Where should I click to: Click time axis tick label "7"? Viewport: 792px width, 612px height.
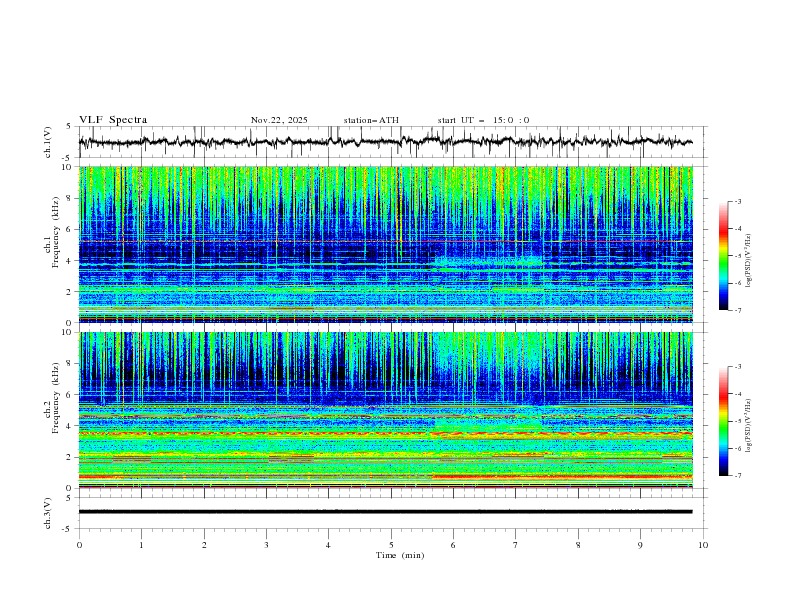pyautogui.click(x=516, y=545)
